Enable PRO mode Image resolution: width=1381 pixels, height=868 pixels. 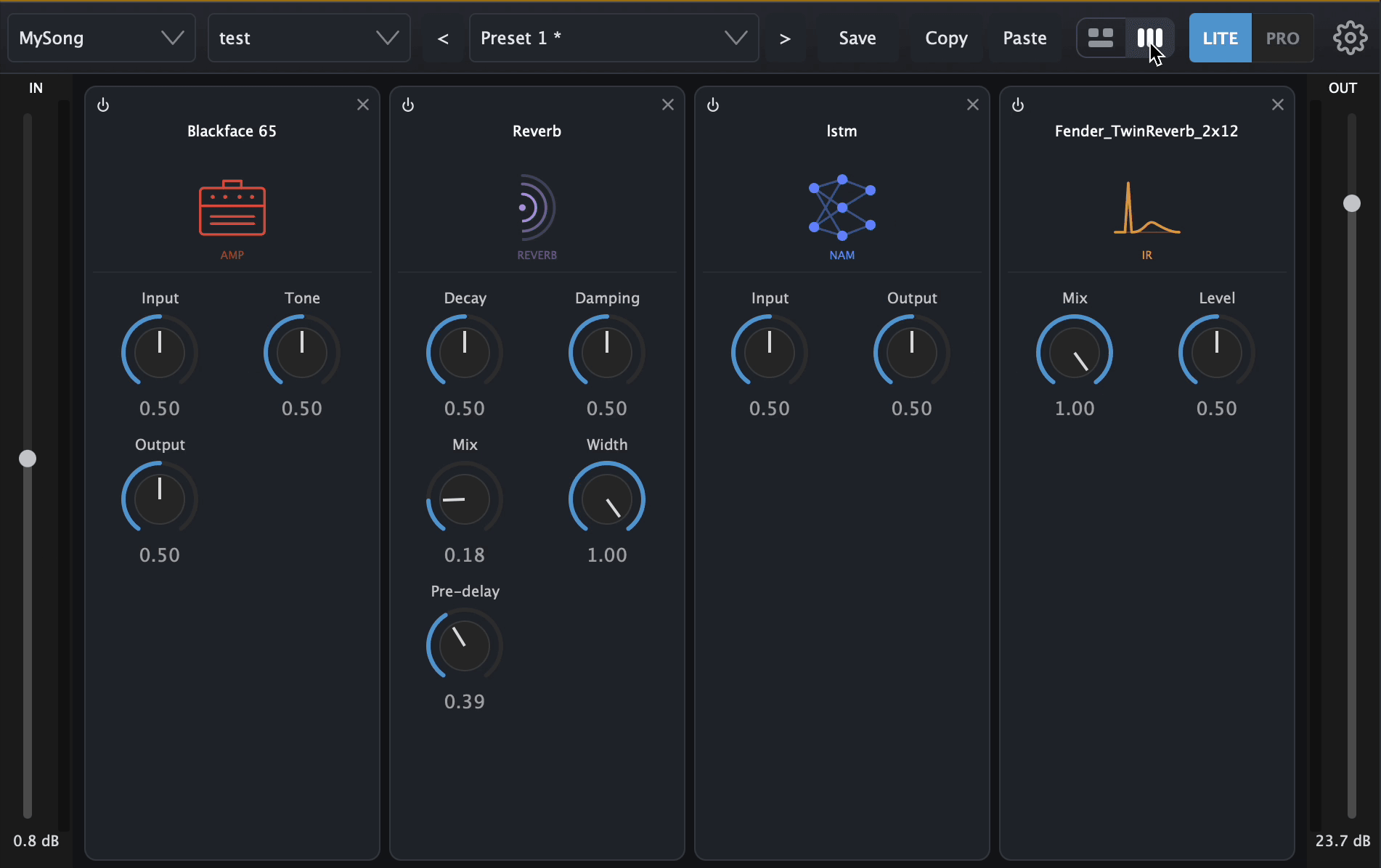click(x=1282, y=38)
